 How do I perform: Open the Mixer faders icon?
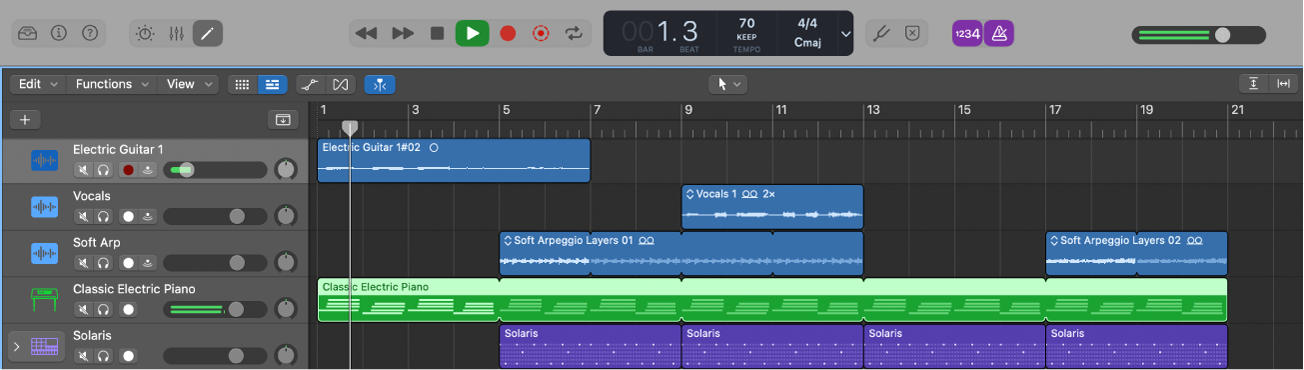[x=177, y=33]
